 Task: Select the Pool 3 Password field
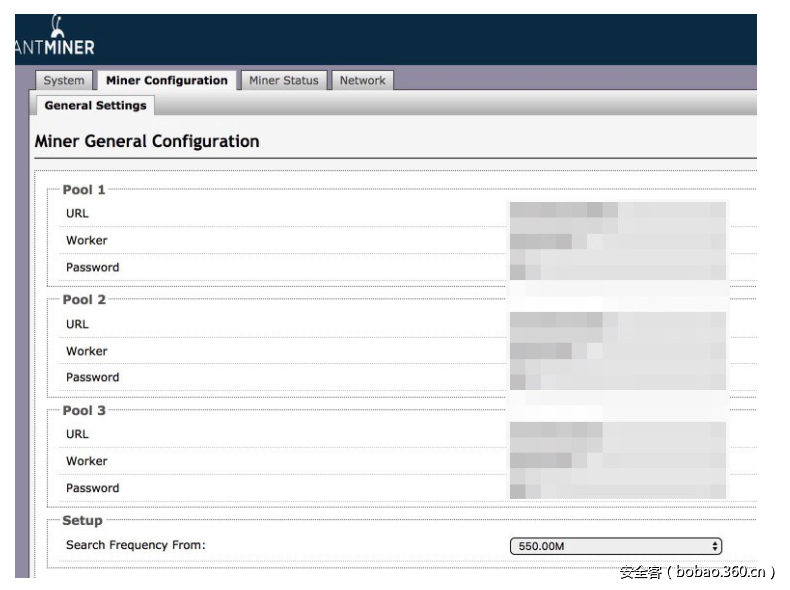[617, 489]
